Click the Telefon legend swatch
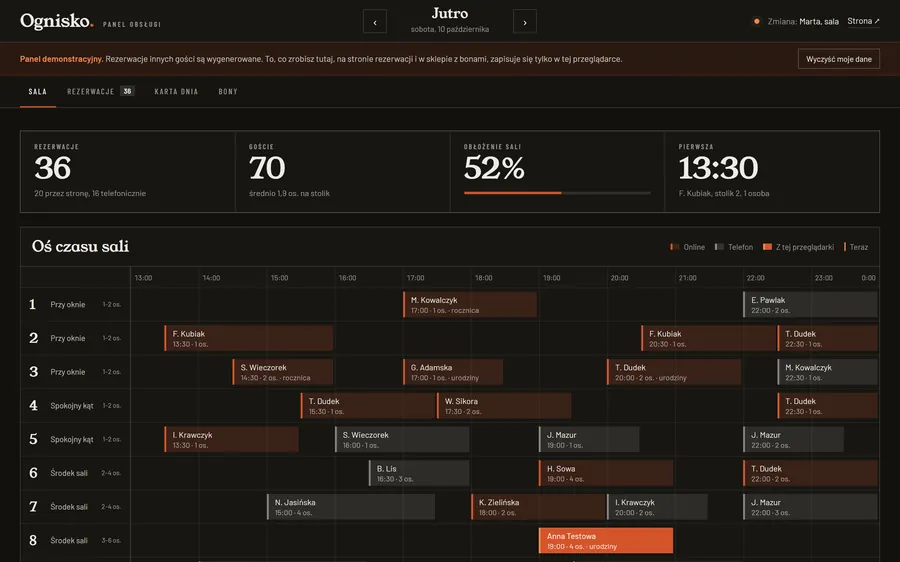This screenshot has width=900, height=562. (719, 247)
